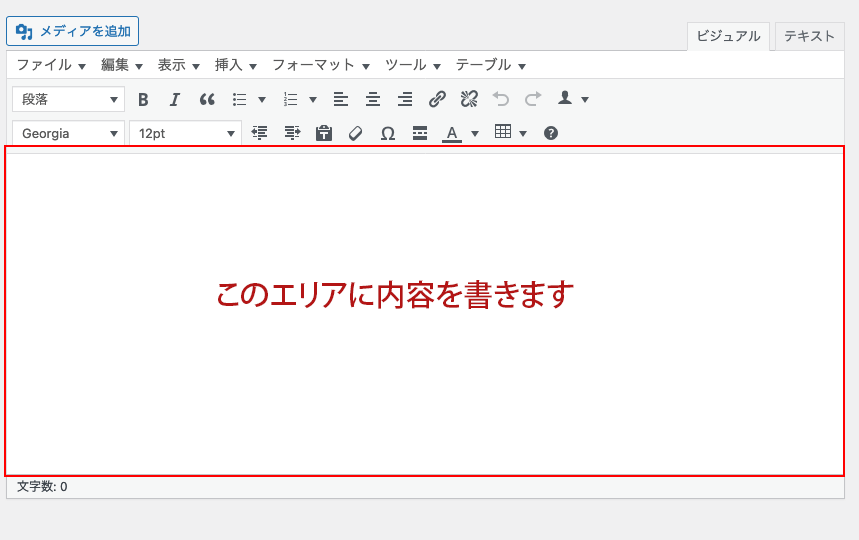Align text center
The image size is (859, 540).
(x=373, y=99)
